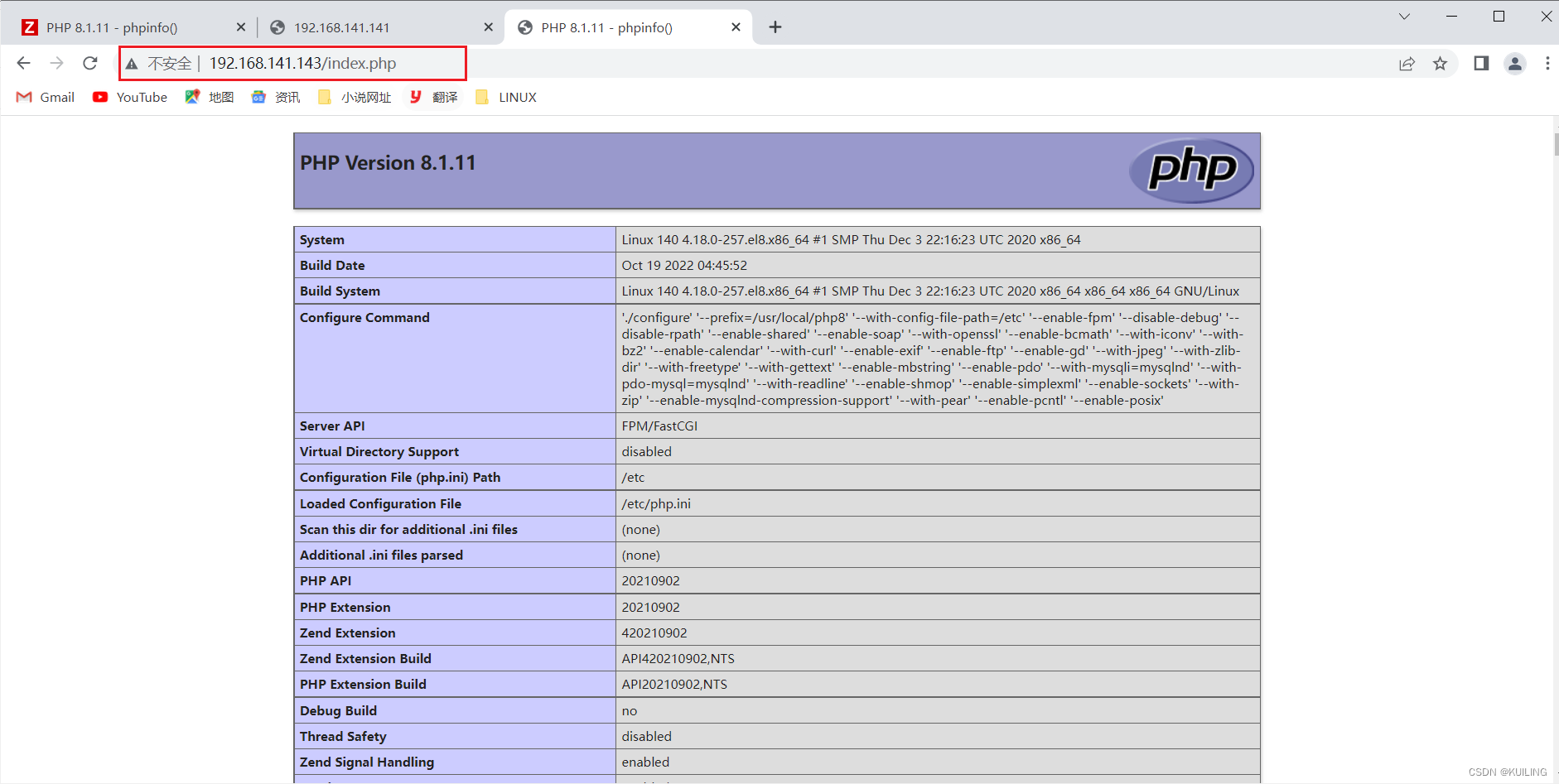1559x784 pixels.
Task: Open the 小说网址 bookmark folder
Action: click(355, 98)
